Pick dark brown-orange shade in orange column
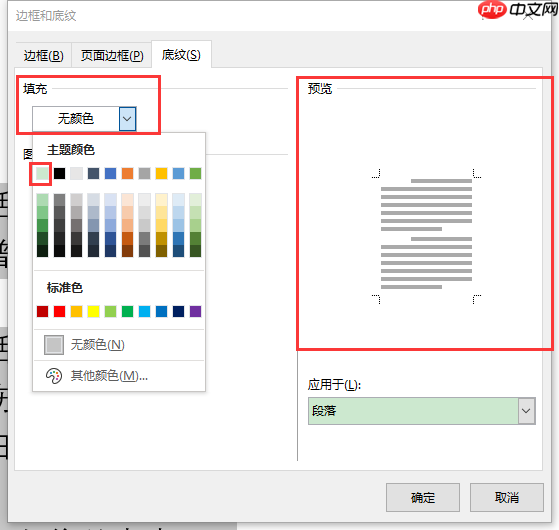This screenshot has width=559, height=530. [x=127, y=251]
